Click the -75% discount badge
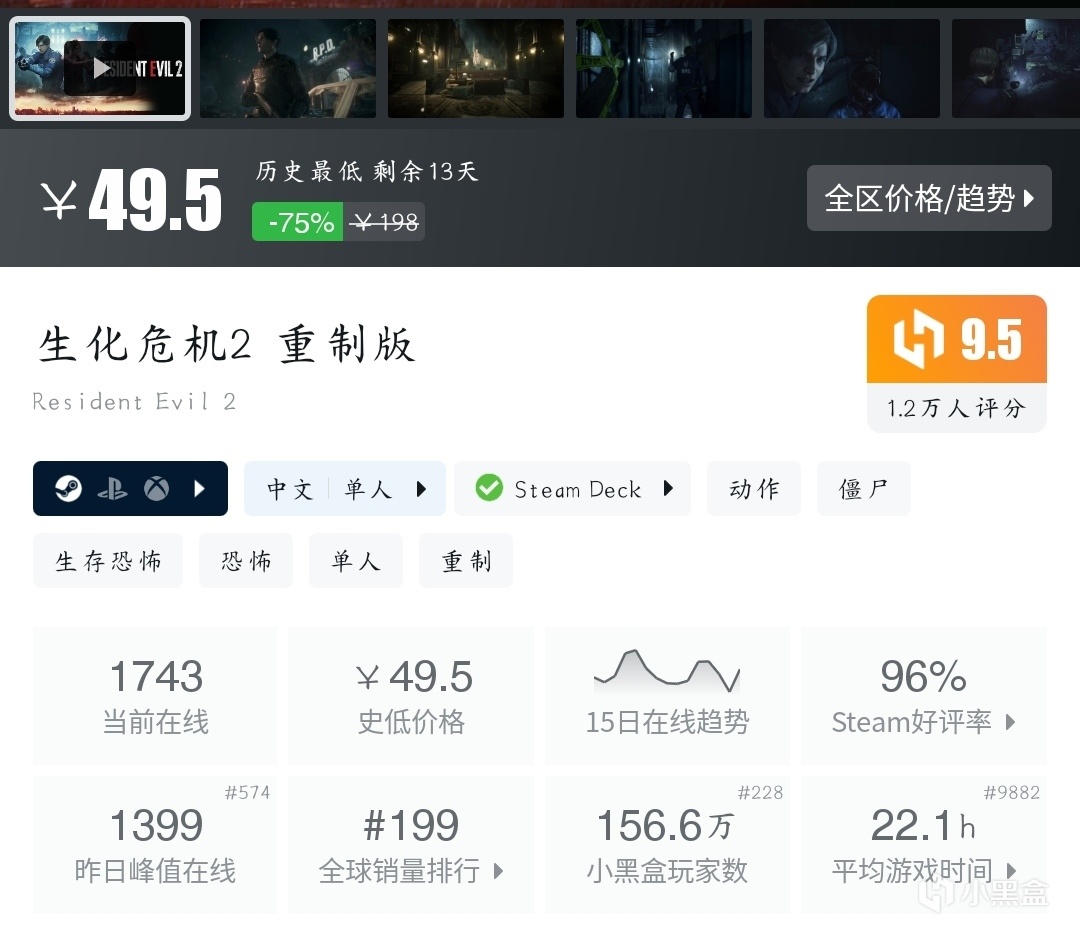Image resolution: width=1080 pixels, height=936 pixels. [x=298, y=222]
